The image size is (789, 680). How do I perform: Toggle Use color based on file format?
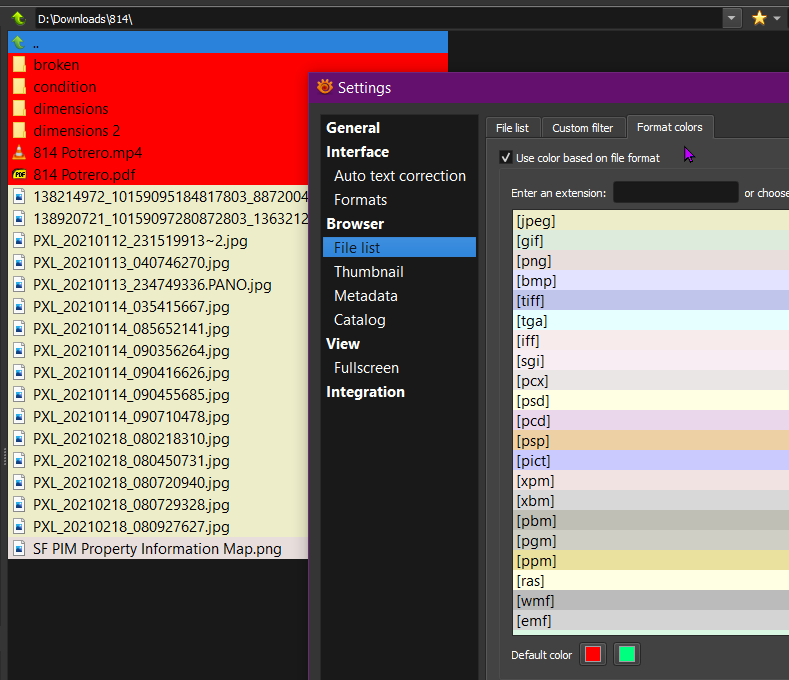tap(505, 158)
